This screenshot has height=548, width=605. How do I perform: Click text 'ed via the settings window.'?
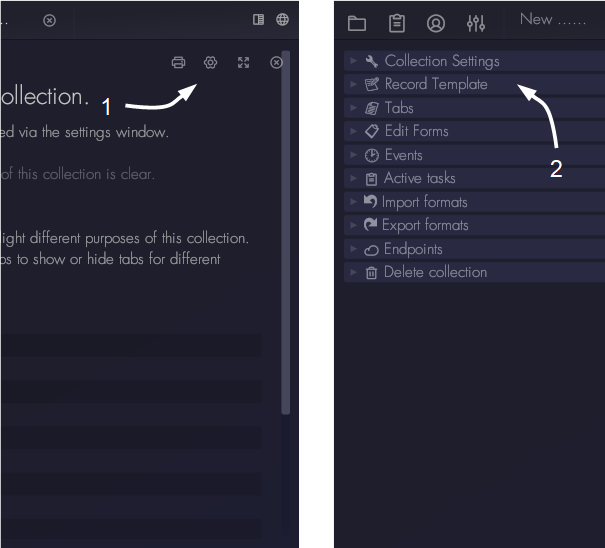(x=84, y=132)
